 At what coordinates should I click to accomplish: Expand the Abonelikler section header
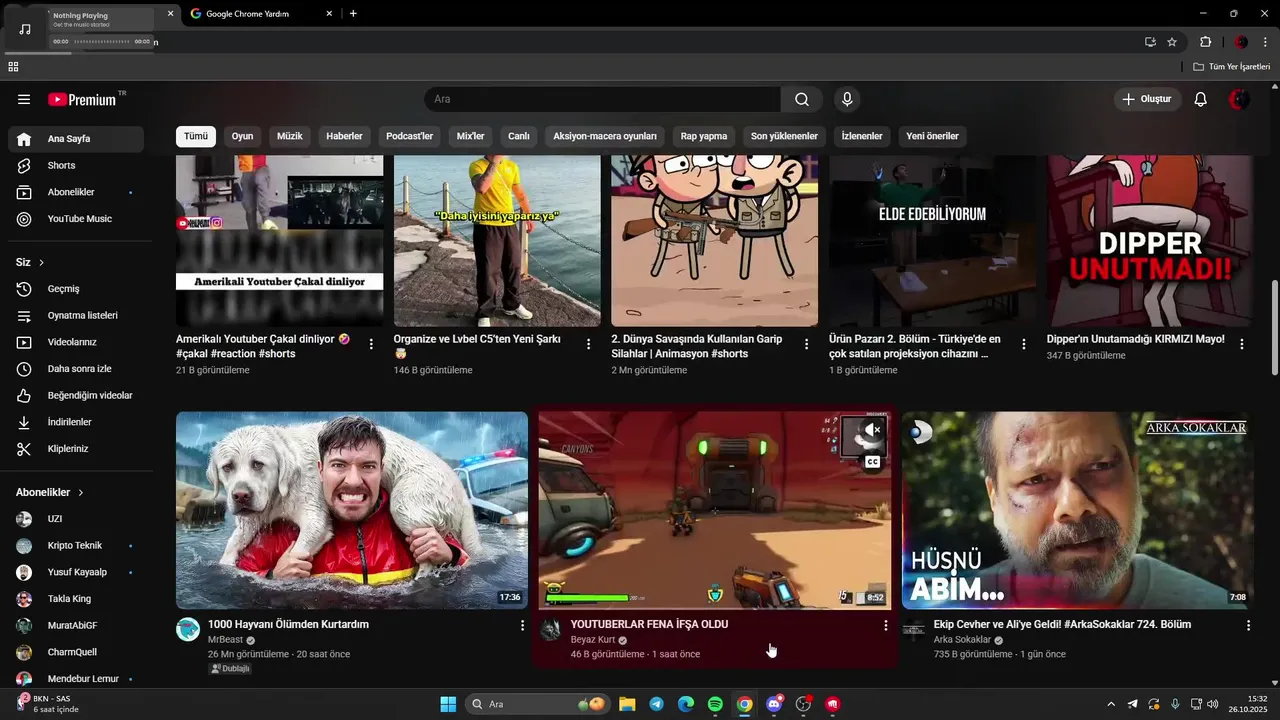coord(50,493)
